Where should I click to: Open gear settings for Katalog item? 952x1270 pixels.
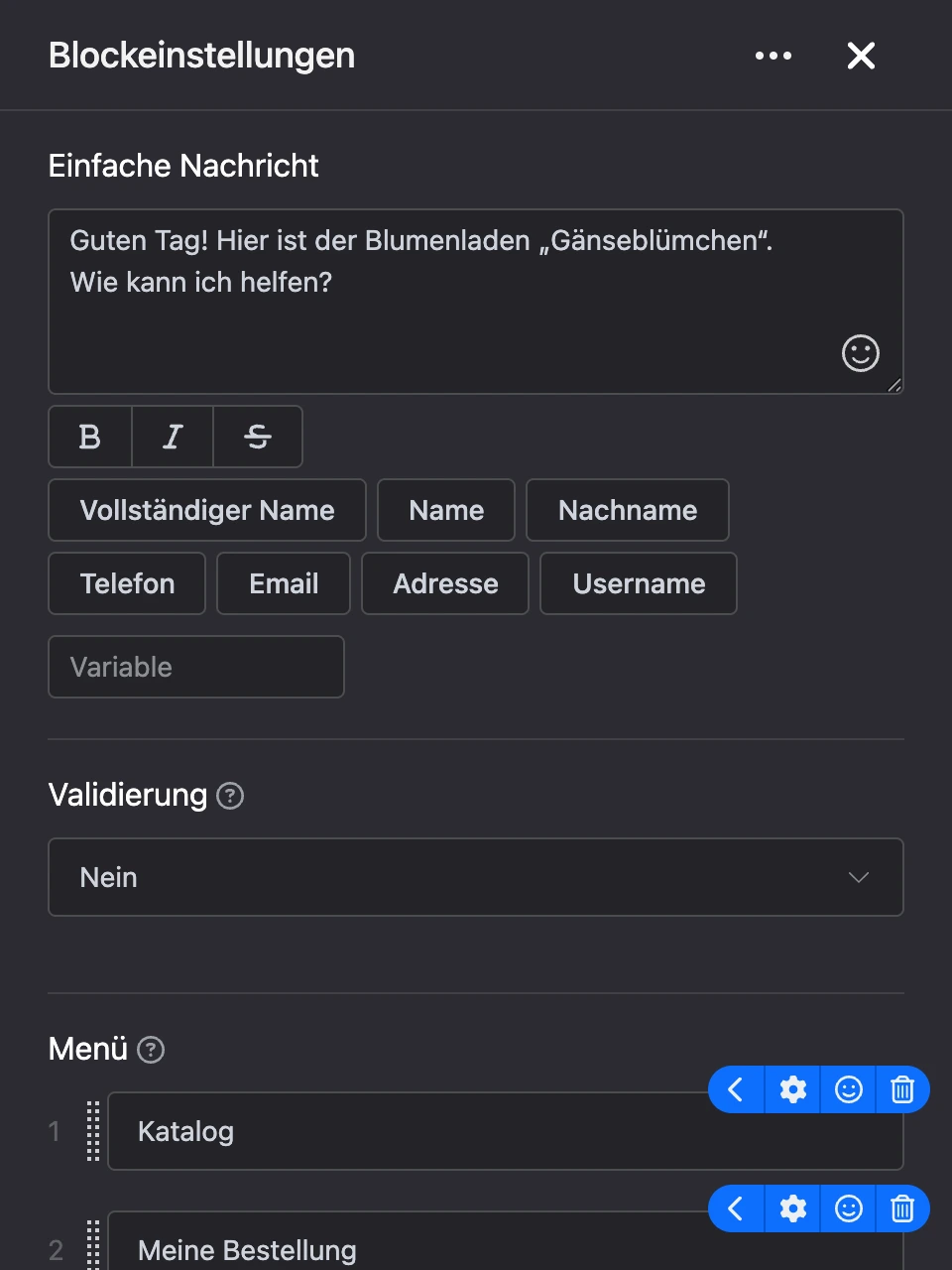[793, 1089]
